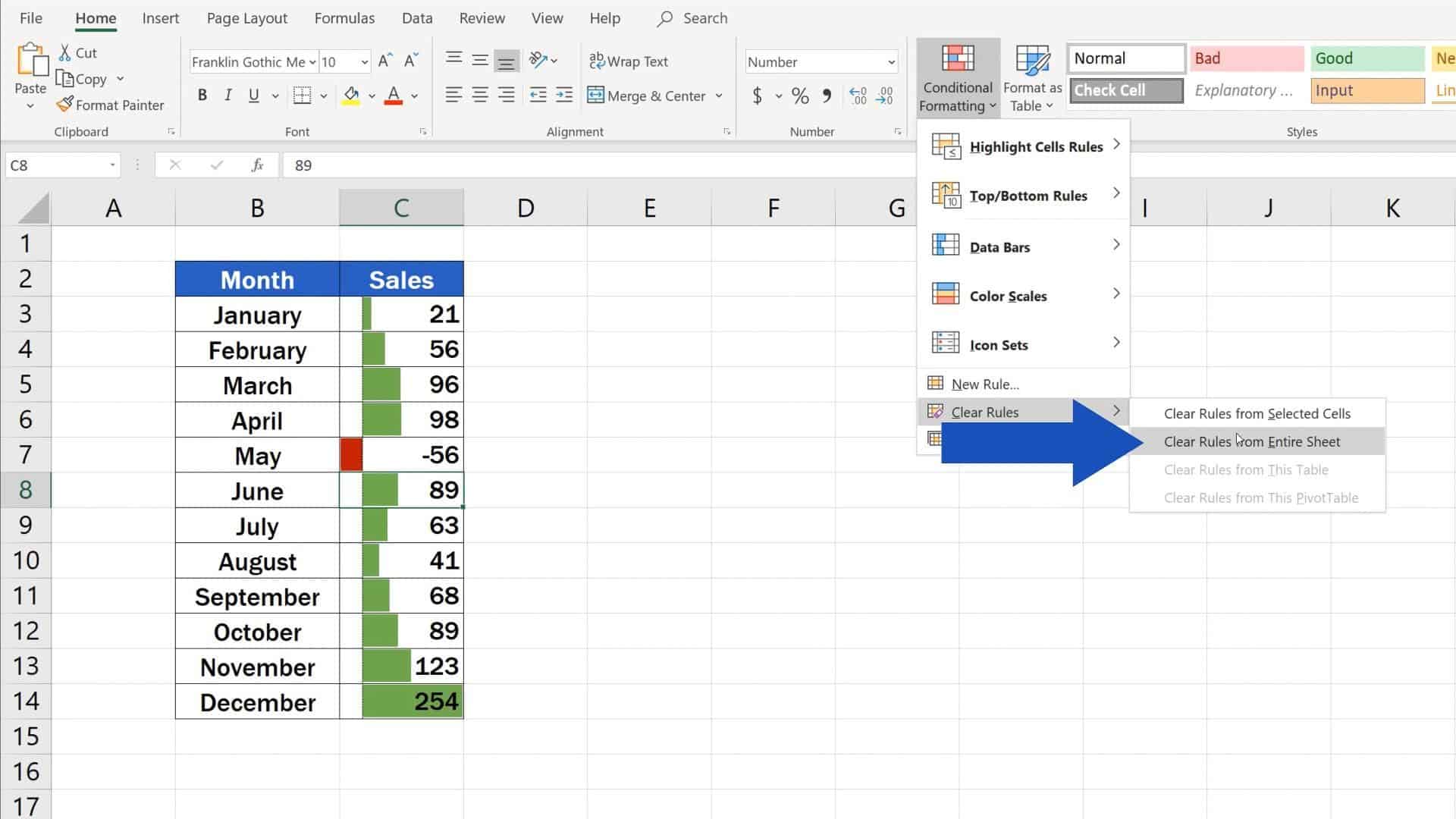The height and width of the screenshot is (819, 1456).
Task: Select the Icon Sets option
Action: point(998,344)
